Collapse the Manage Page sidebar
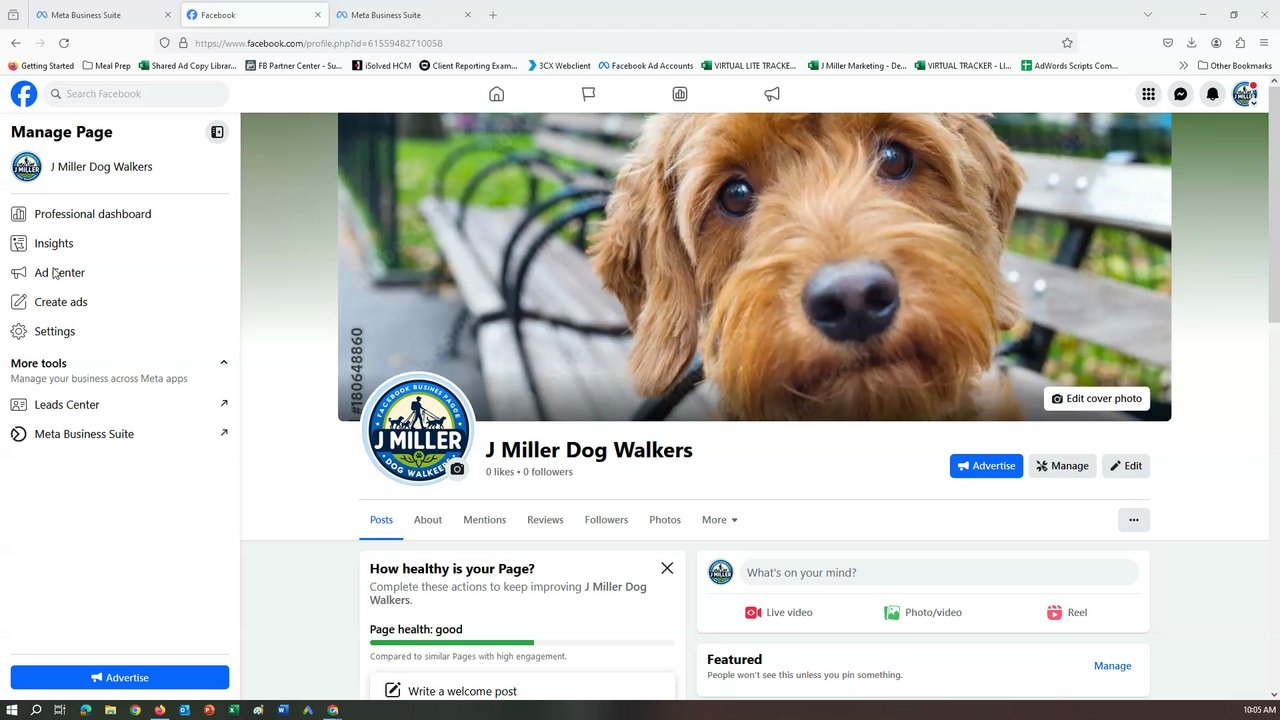The width and height of the screenshot is (1280, 720). [x=217, y=132]
